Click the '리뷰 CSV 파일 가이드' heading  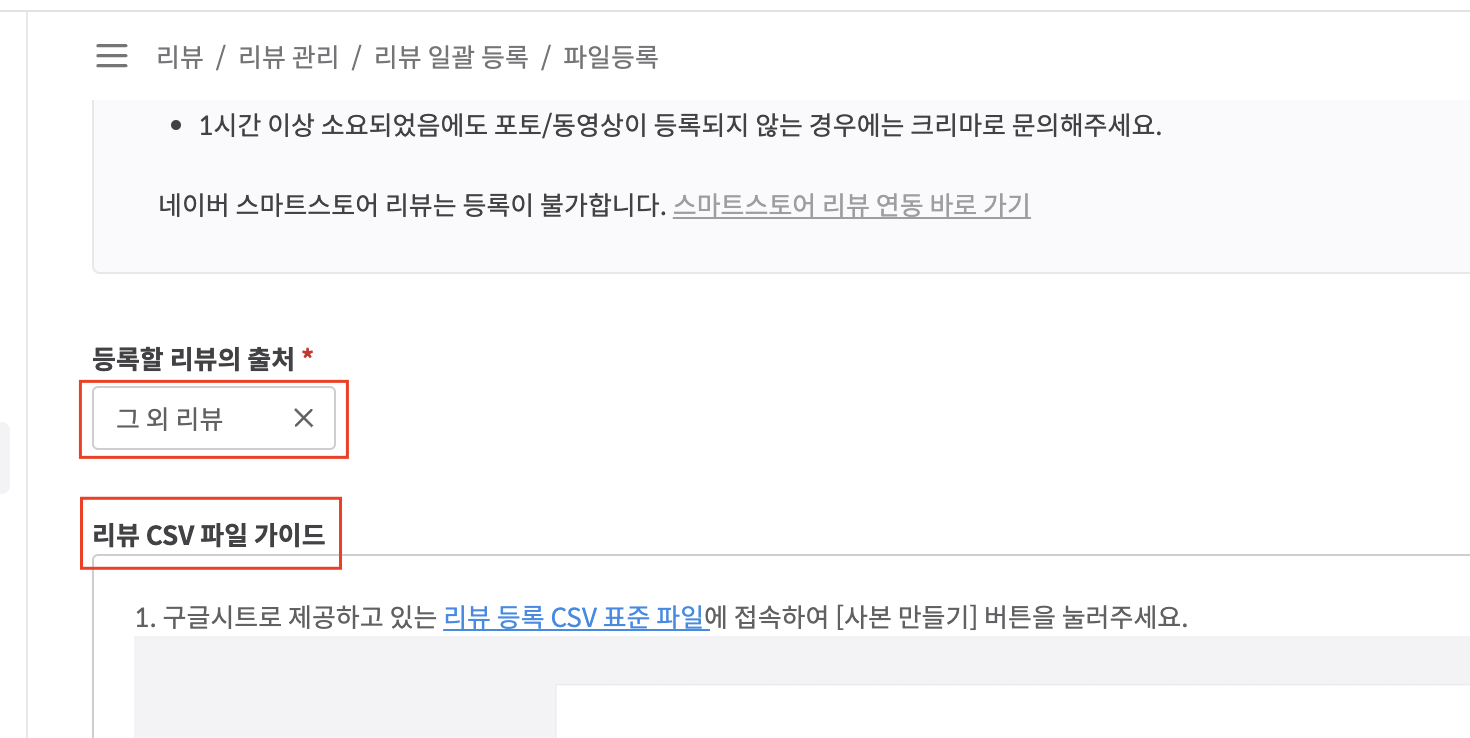click(209, 535)
